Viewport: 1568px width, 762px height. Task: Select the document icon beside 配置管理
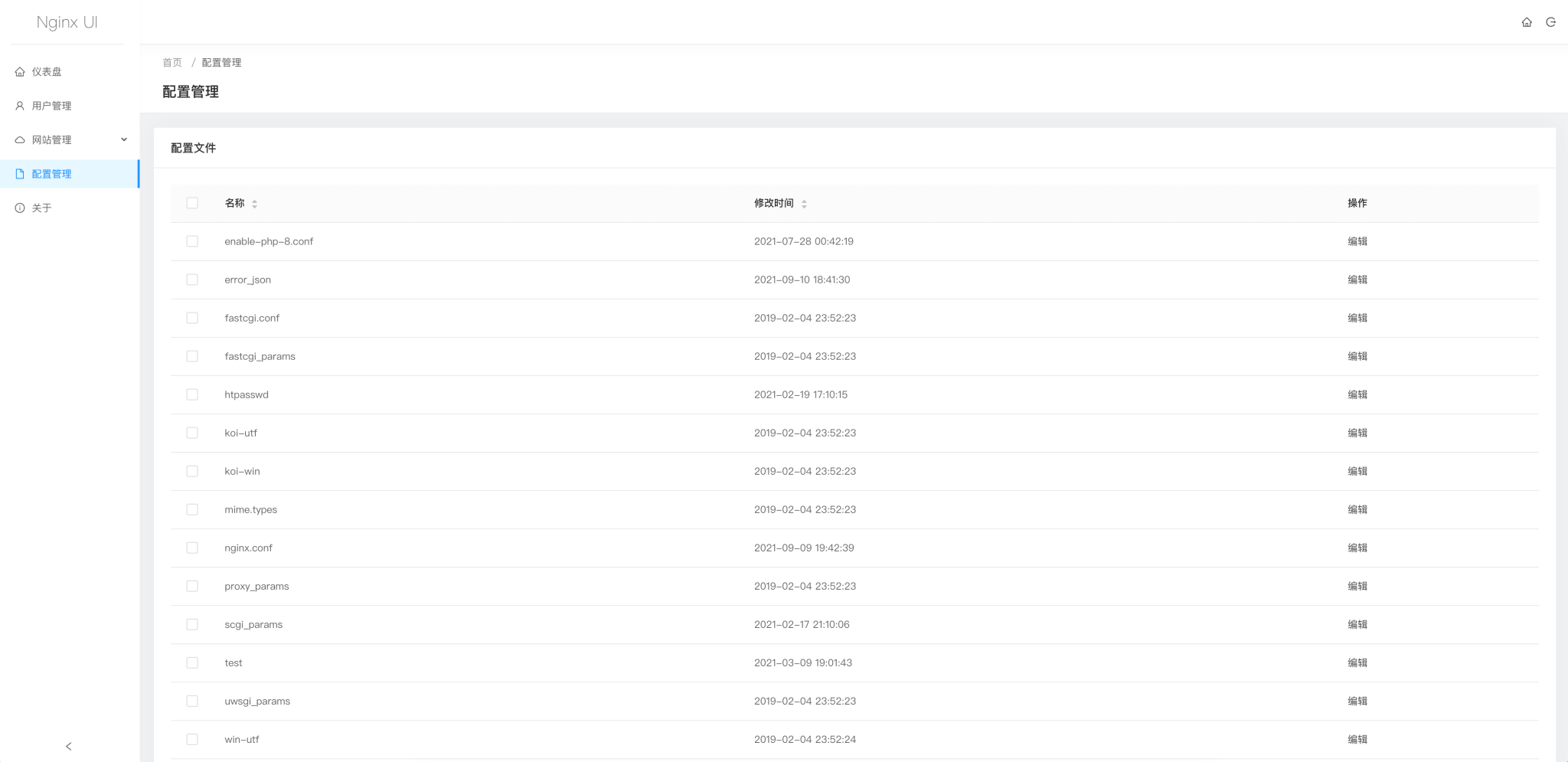point(20,174)
